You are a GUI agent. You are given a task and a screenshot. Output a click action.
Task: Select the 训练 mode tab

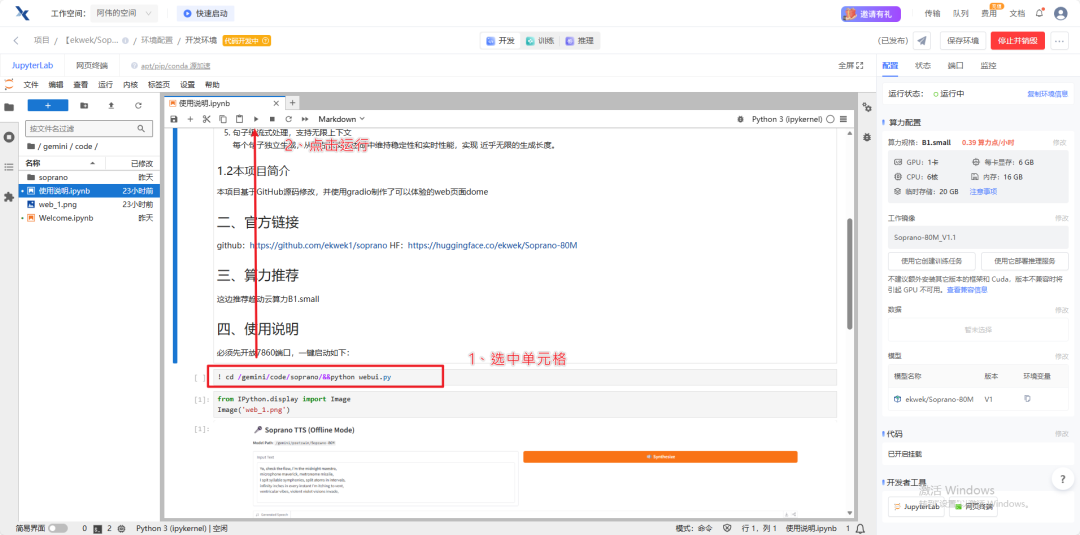coord(540,41)
